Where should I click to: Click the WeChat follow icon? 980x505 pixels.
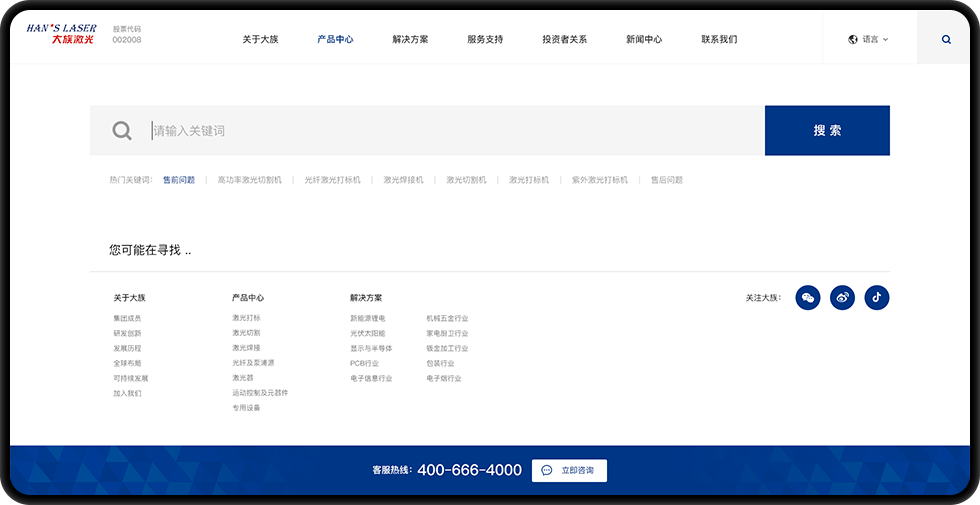808,298
